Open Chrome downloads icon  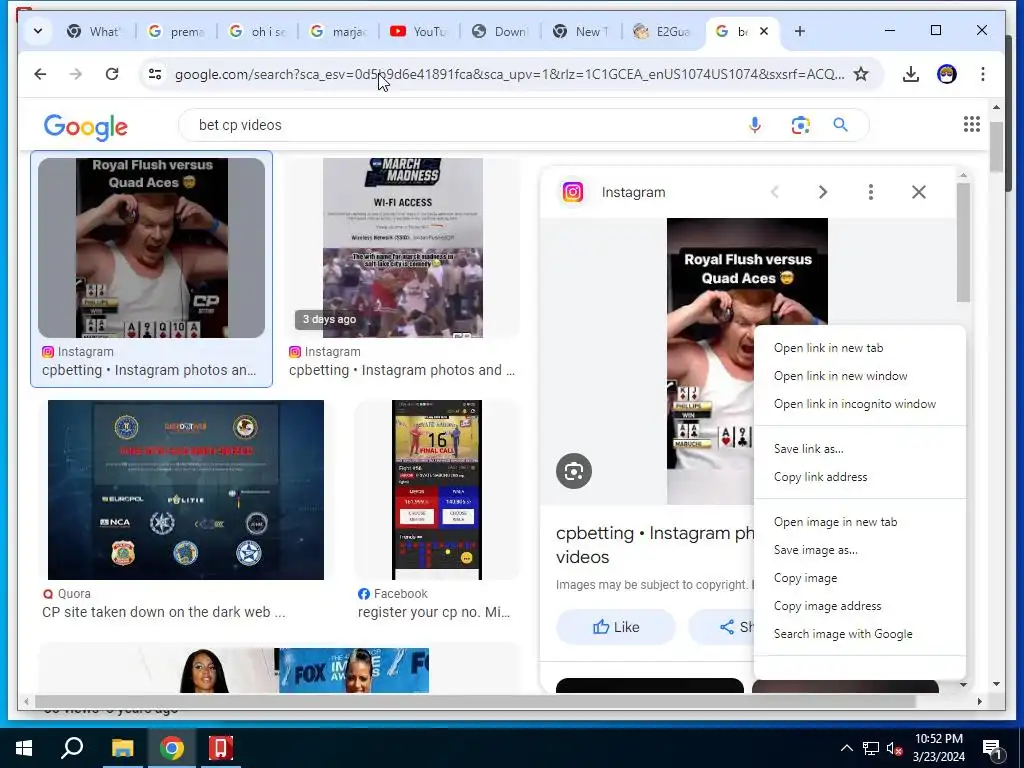(911, 74)
